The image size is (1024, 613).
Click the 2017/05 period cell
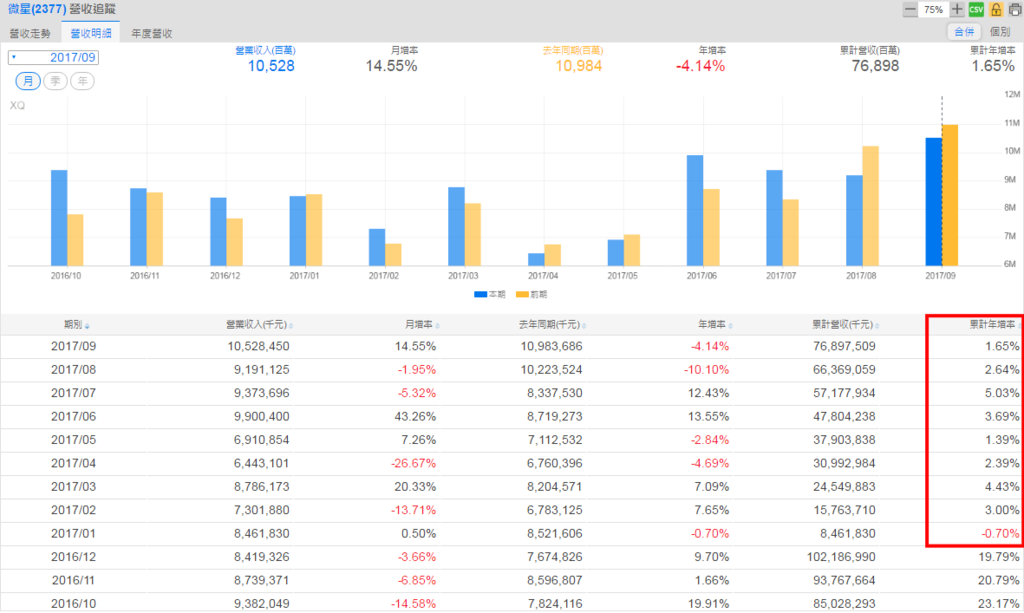pyautogui.click(x=73, y=440)
